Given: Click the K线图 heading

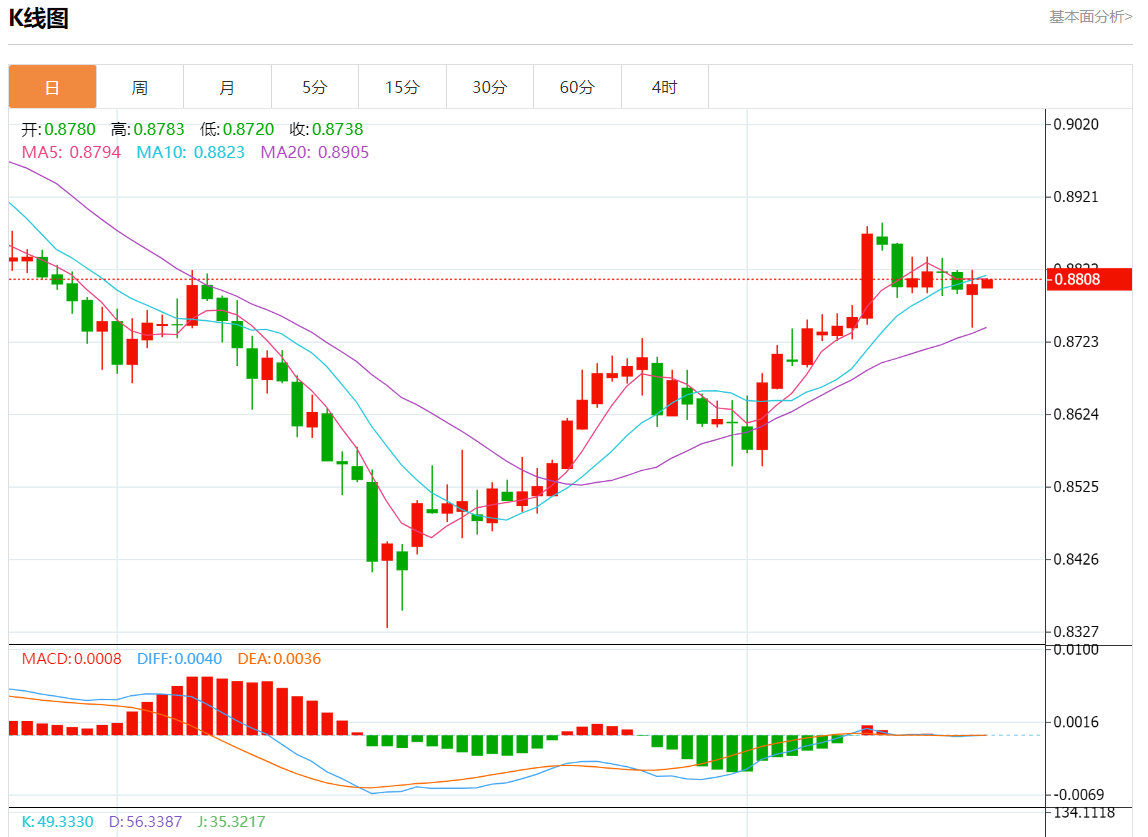Looking at the screenshot, I should coord(39,18).
